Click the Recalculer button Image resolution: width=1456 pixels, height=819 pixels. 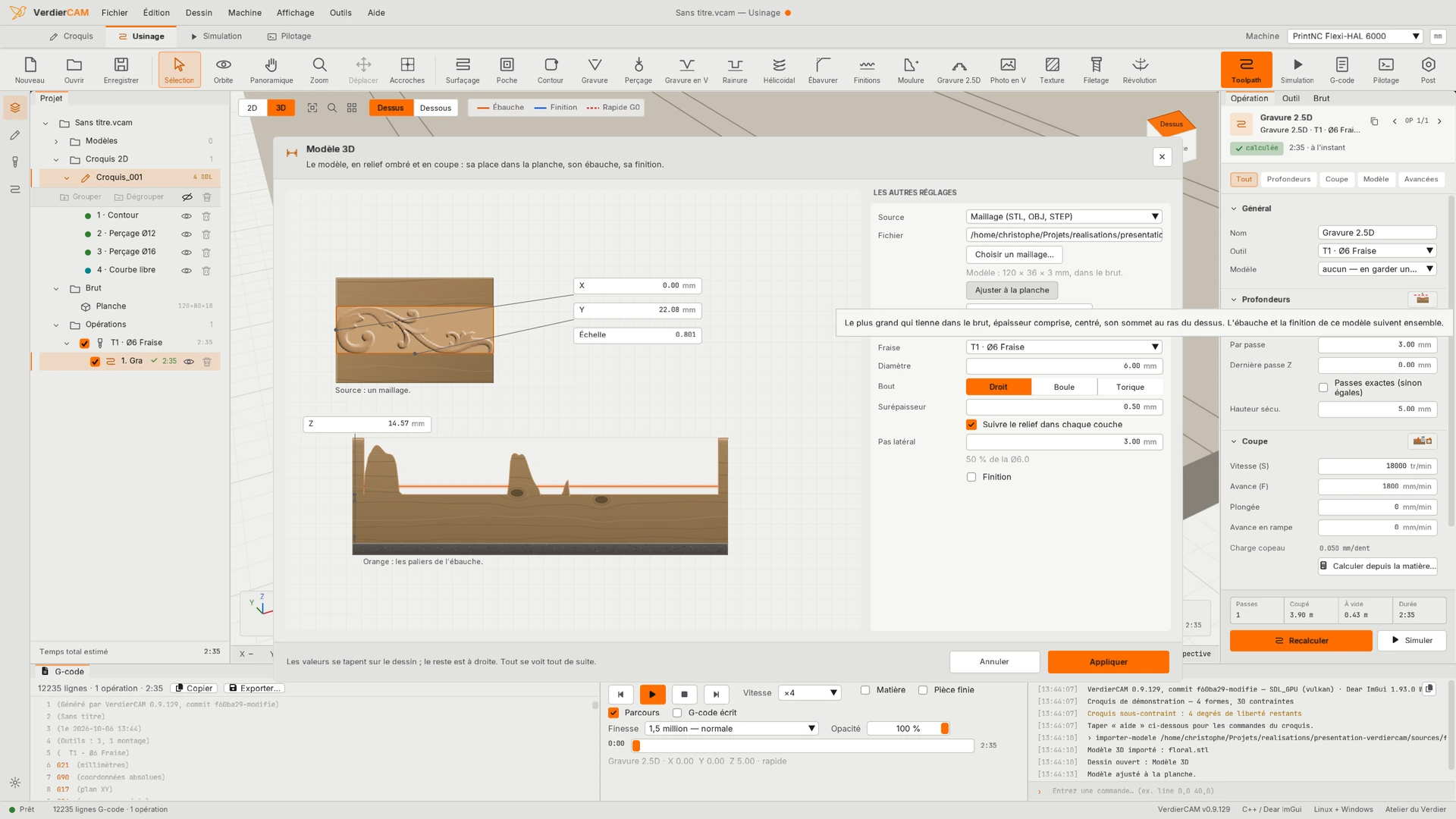[1301, 641]
